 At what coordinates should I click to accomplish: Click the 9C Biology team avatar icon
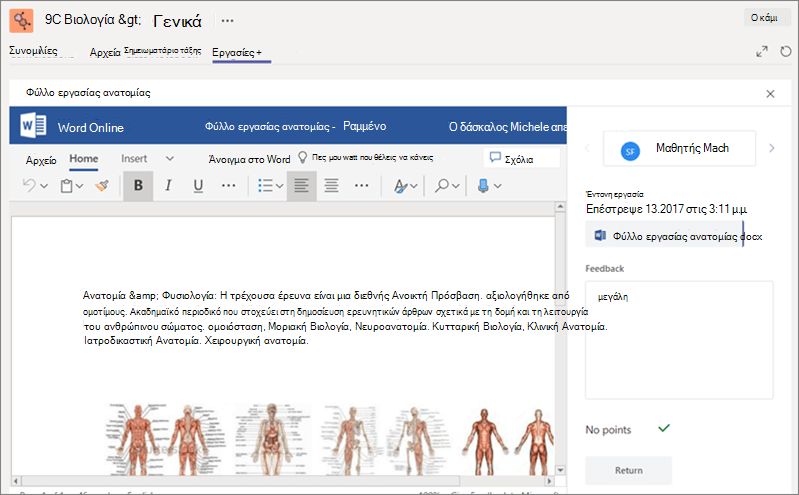[21, 20]
